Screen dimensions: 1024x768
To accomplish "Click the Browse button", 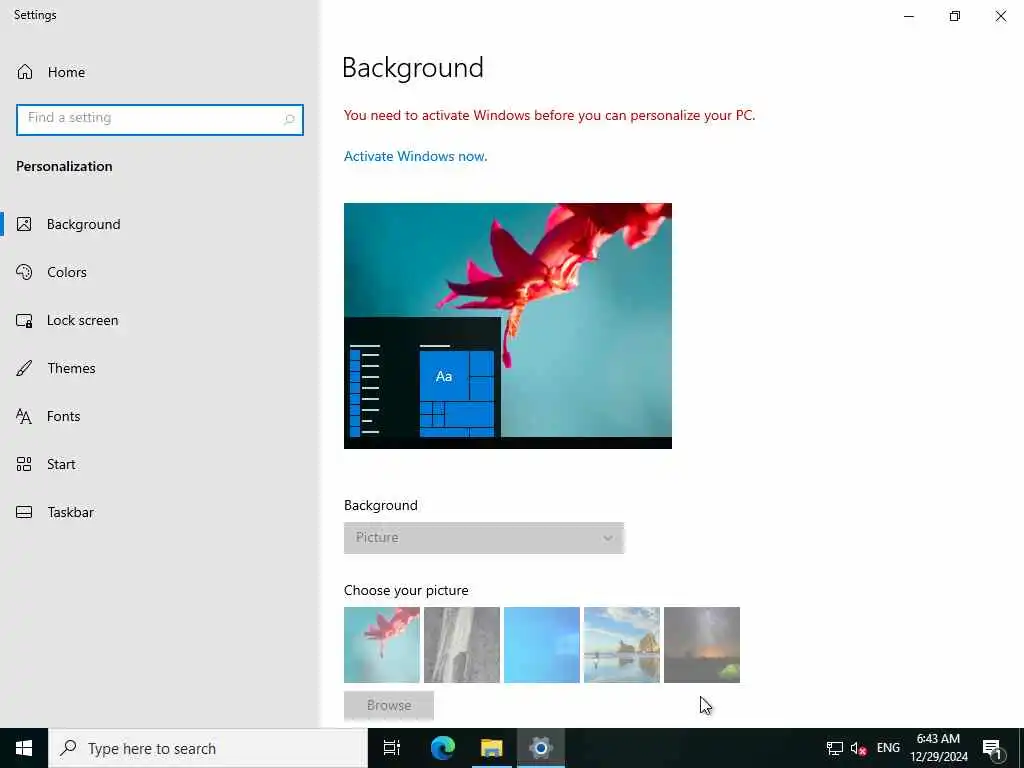I will pos(389,705).
